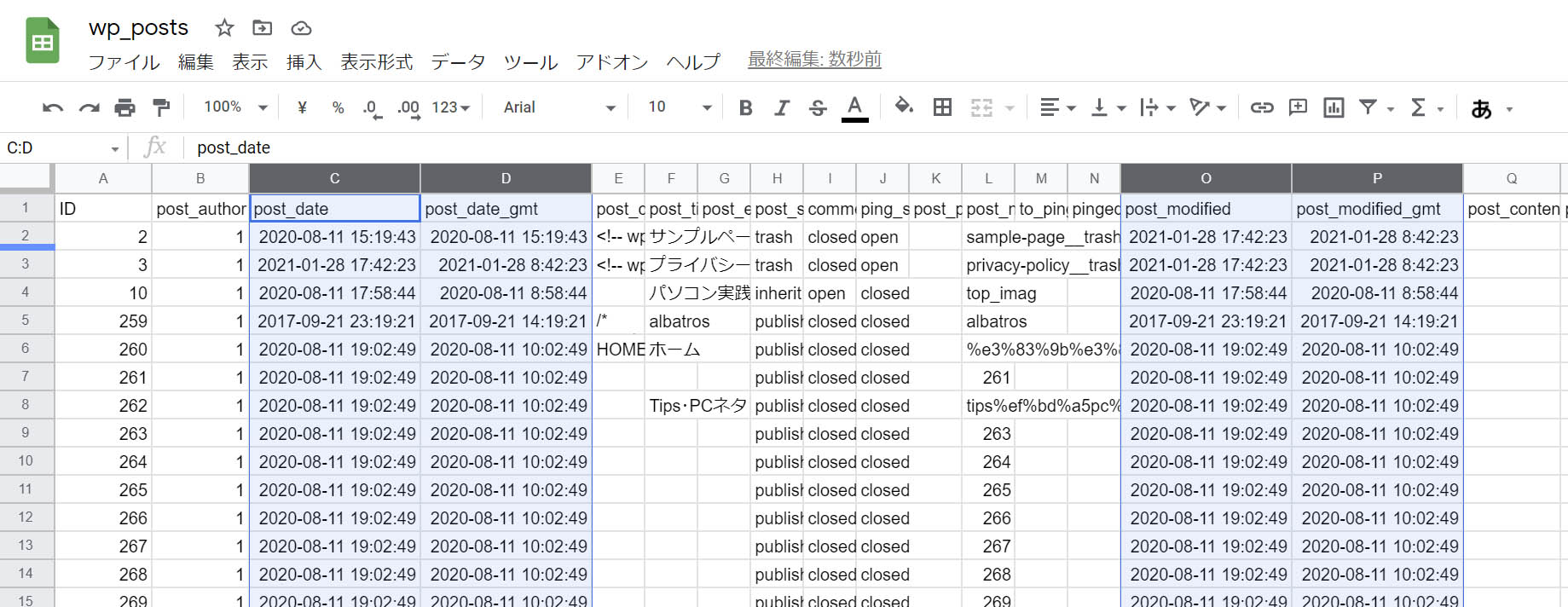Open the 編集 menu
Viewport: 1568px width, 607px height.
click(x=196, y=62)
